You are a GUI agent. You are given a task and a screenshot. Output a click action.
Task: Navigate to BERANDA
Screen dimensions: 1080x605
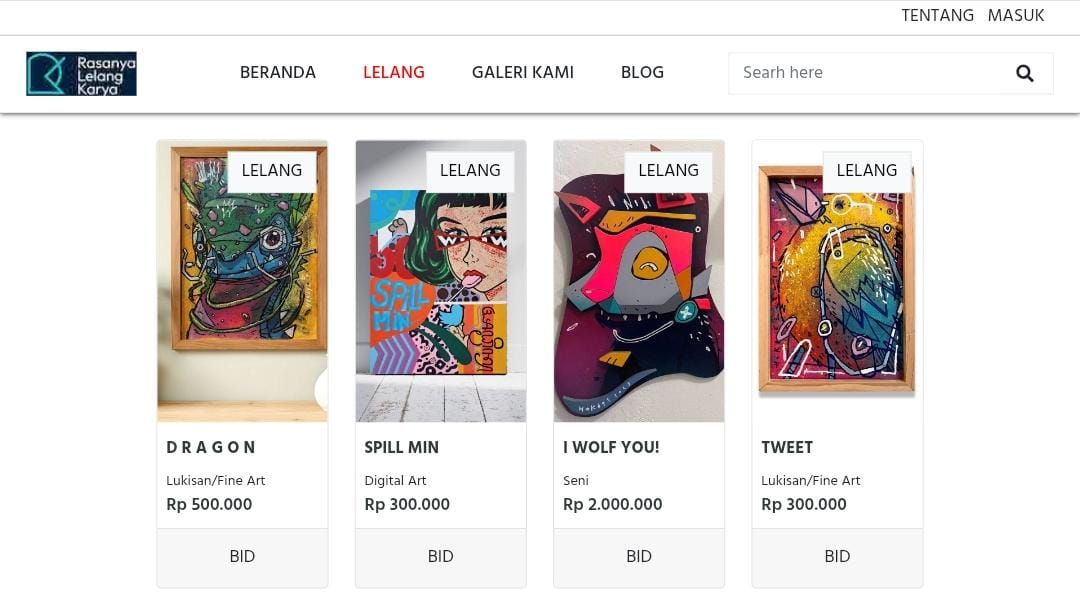point(277,72)
